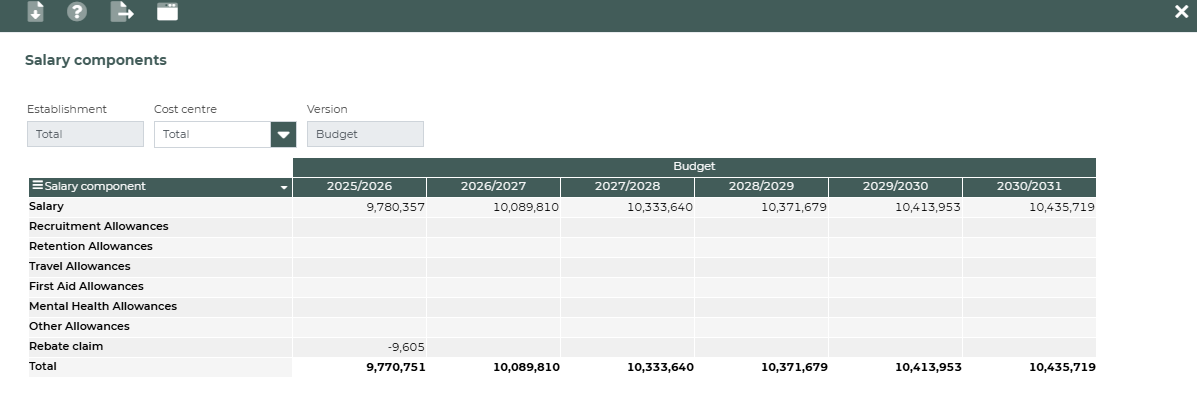This screenshot has height=400, width=1197.
Task: Click the Salary 2026/2027 cell value
Action: click(x=525, y=207)
